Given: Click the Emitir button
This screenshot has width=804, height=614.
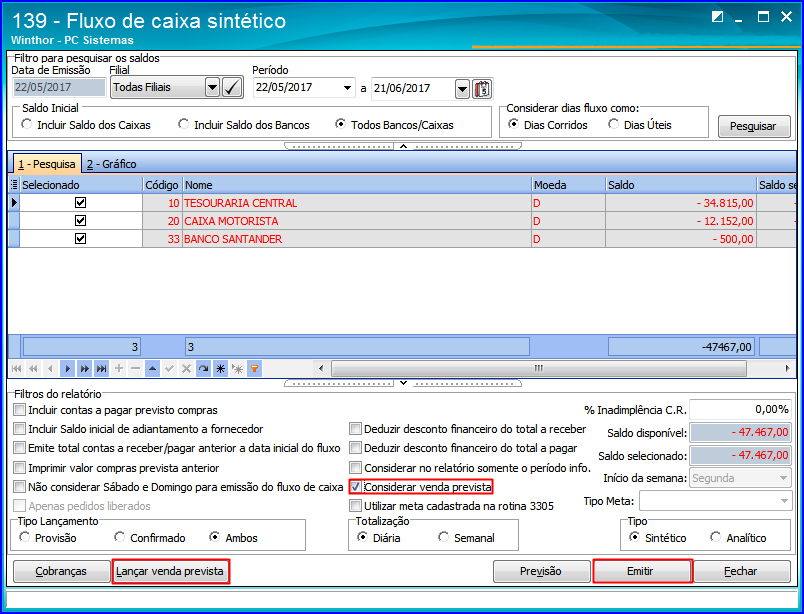Looking at the screenshot, I should point(640,571).
